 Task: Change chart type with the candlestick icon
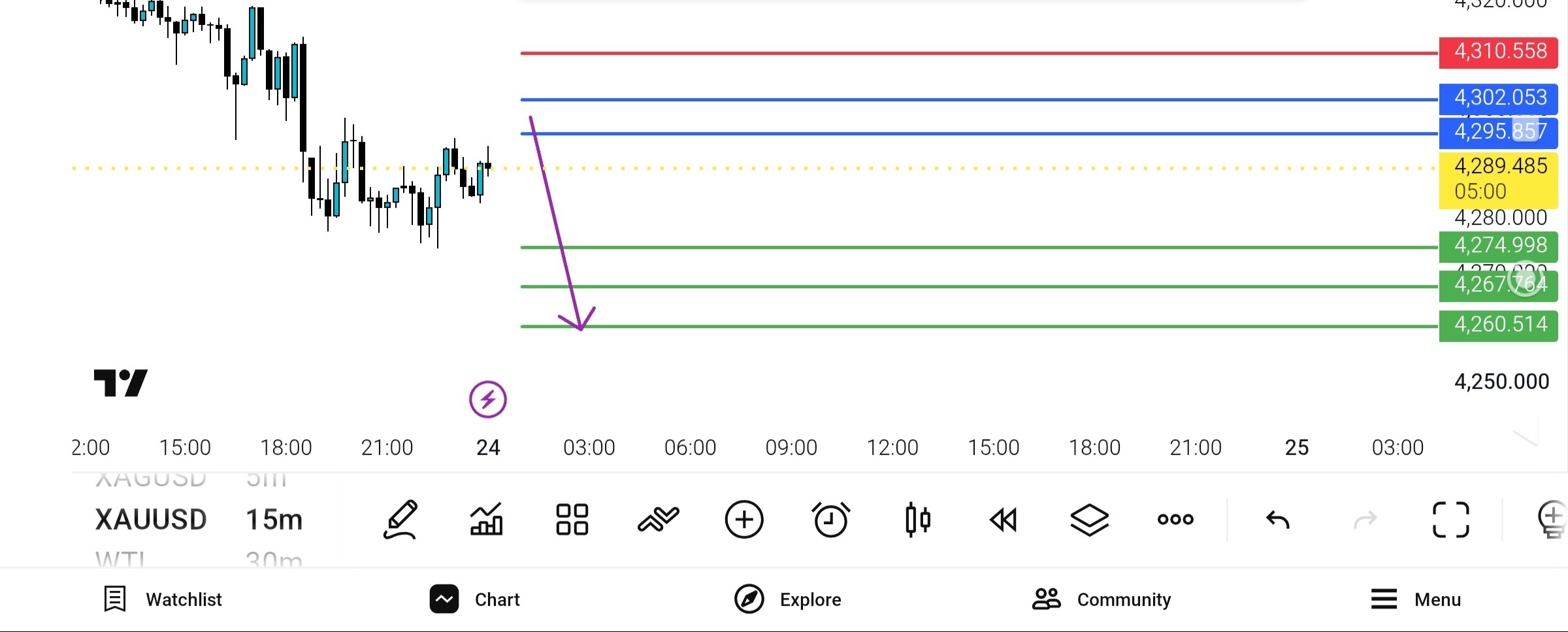point(918,520)
